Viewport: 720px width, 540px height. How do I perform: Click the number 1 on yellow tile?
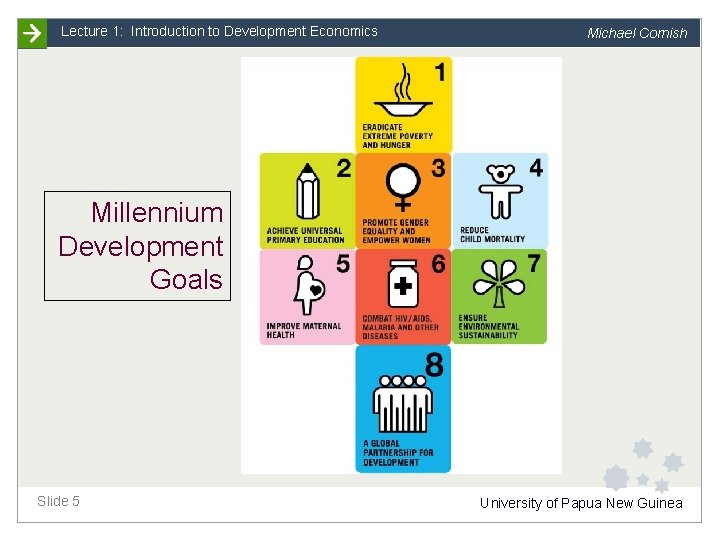pyautogui.click(x=440, y=72)
